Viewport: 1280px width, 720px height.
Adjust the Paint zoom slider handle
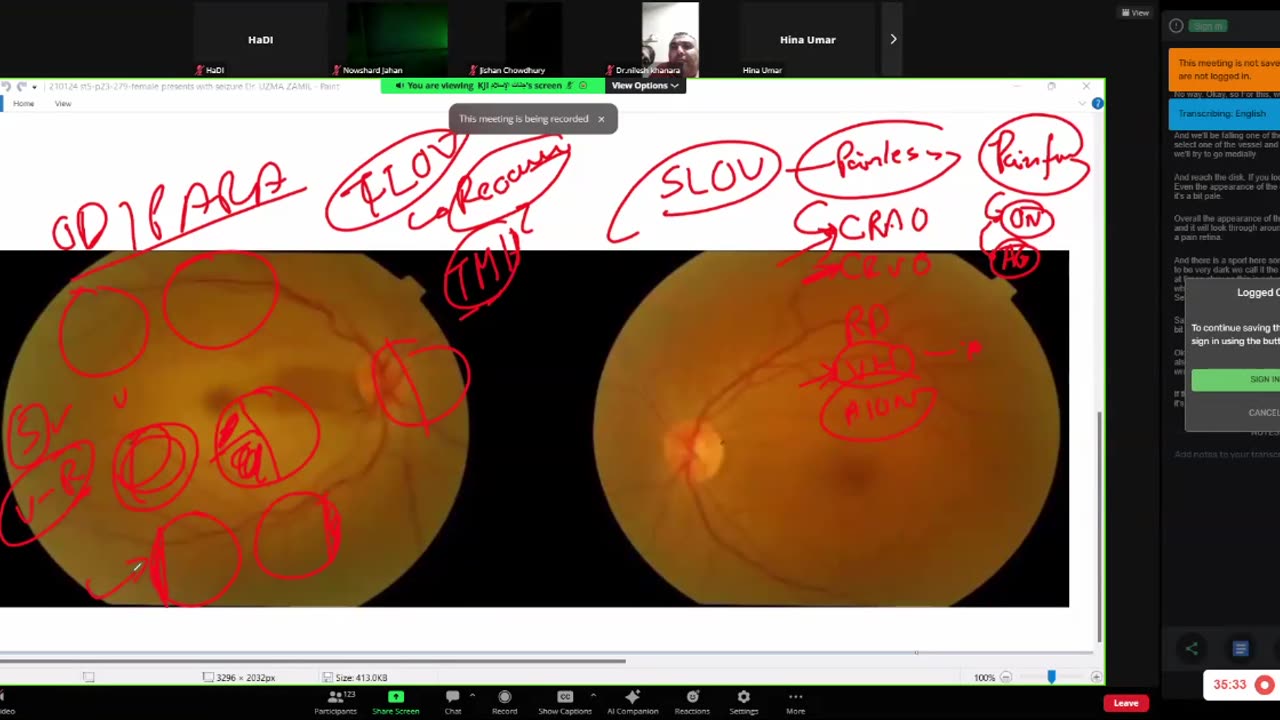click(x=1051, y=677)
